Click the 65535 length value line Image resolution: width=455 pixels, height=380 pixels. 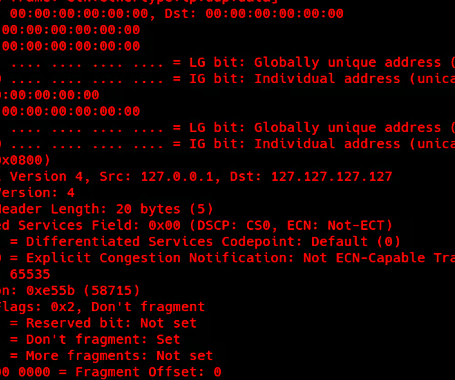tap(30, 274)
